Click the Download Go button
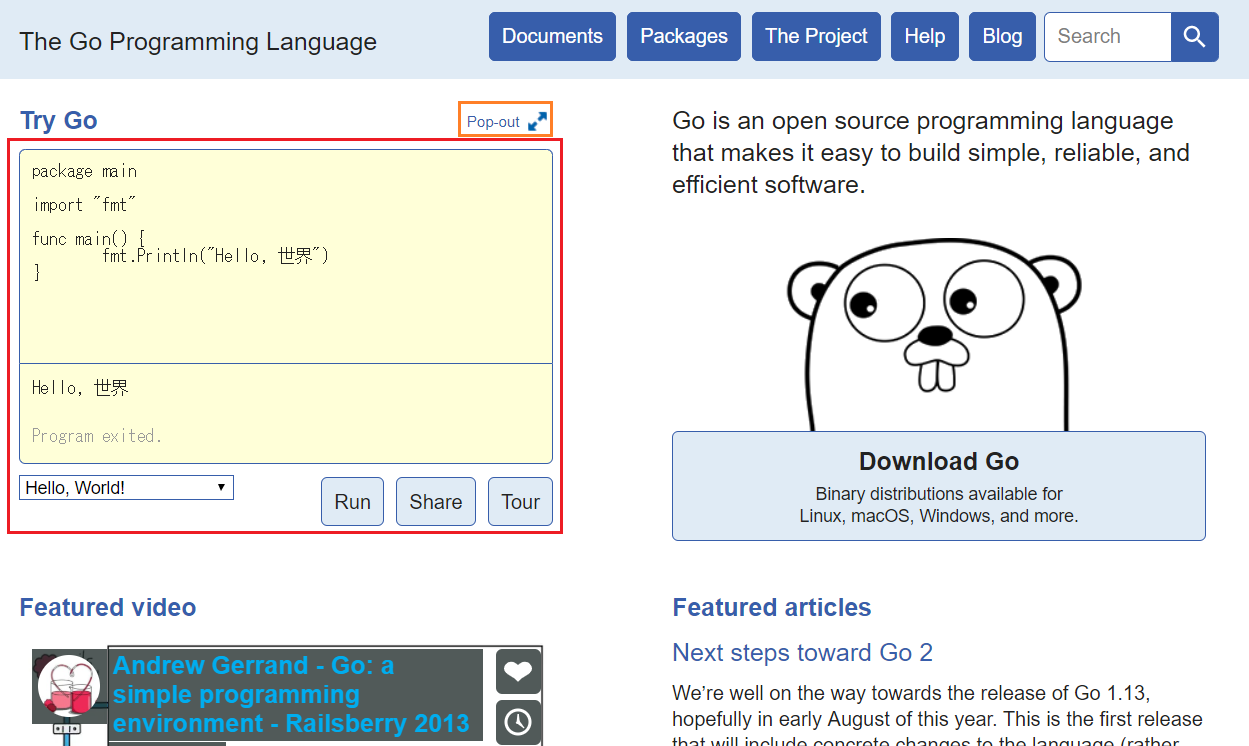The width and height of the screenshot is (1249, 746). coord(938,486)
